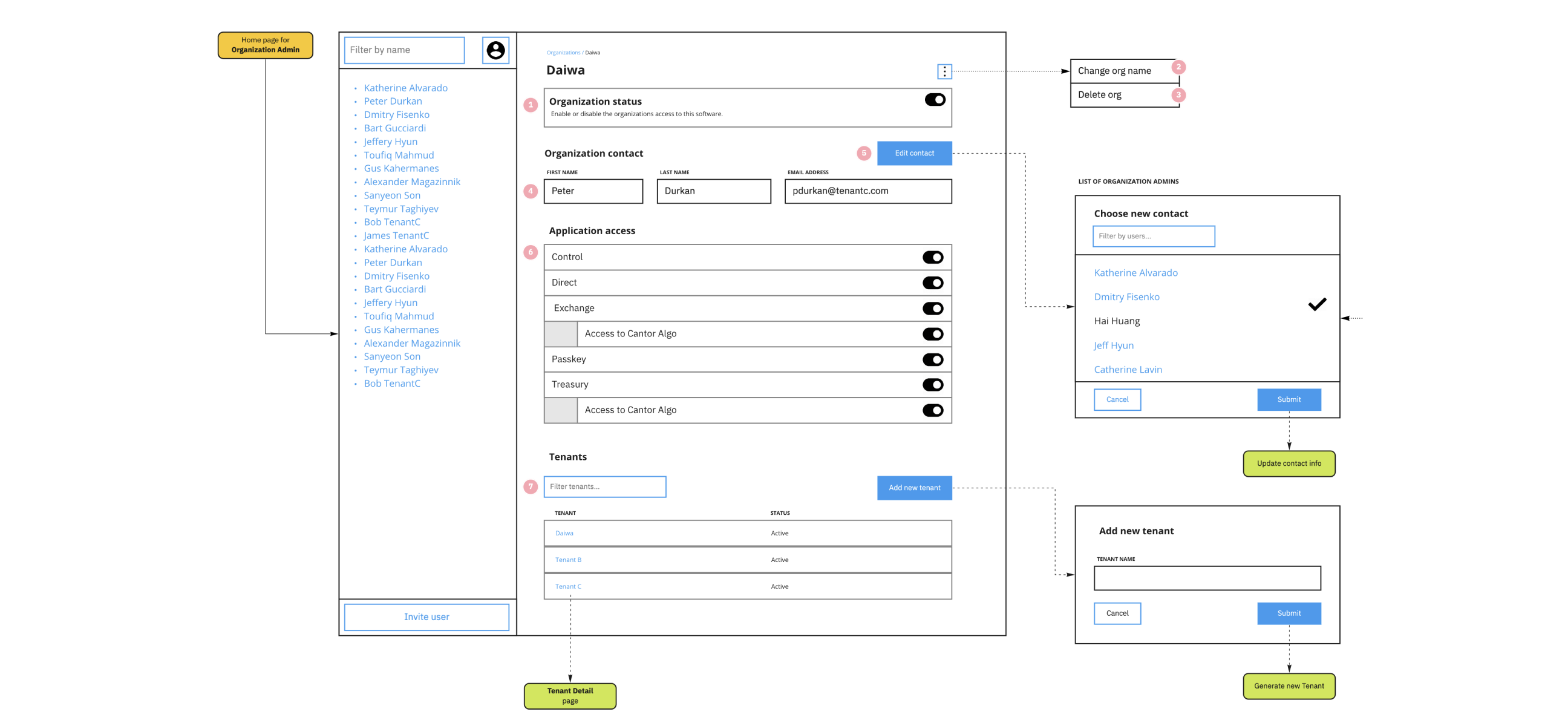Switch off Treasury application access

click(x=933, y=385)
